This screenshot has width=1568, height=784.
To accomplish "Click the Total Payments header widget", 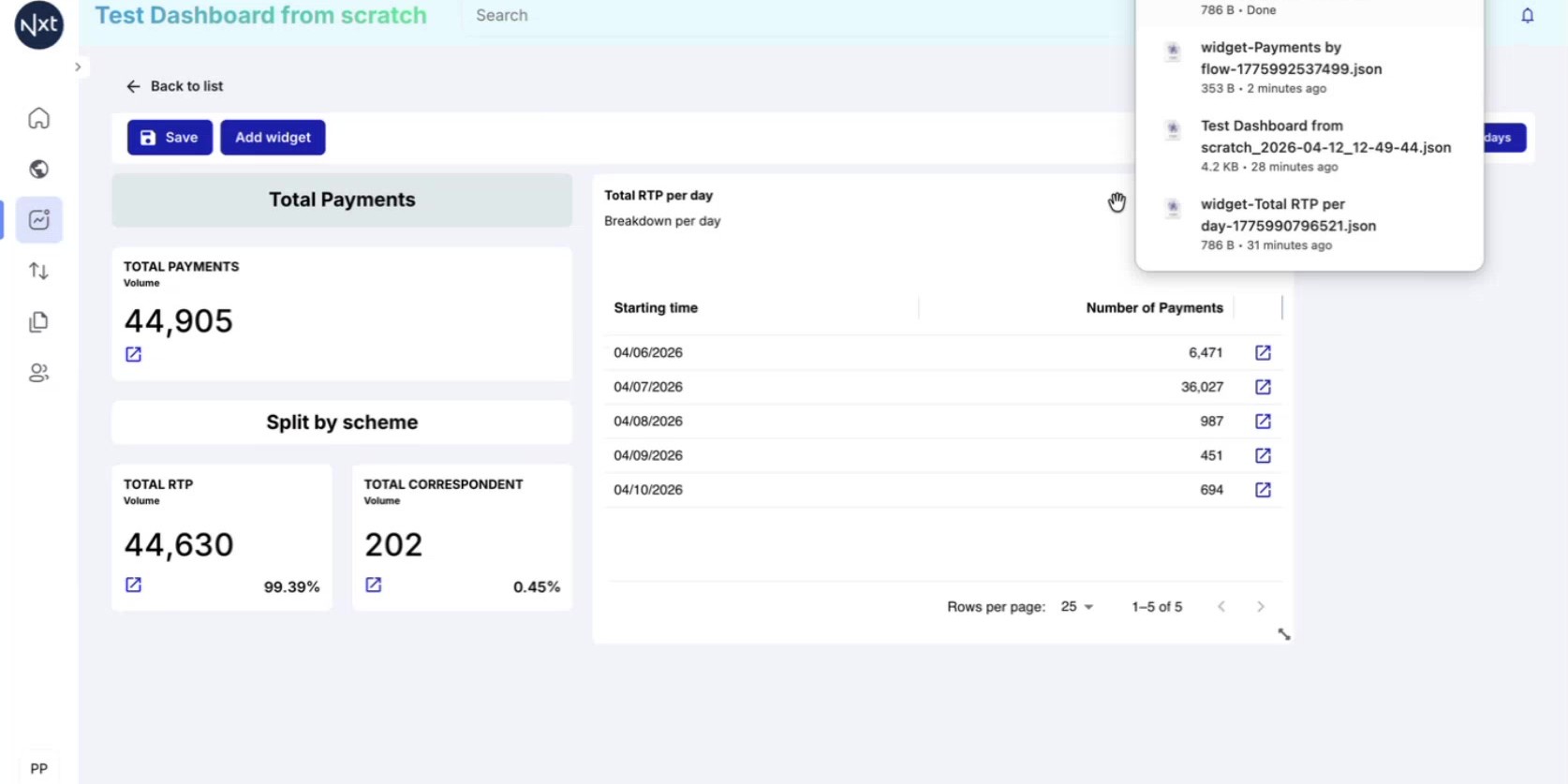I will click(x=342, y=200).
